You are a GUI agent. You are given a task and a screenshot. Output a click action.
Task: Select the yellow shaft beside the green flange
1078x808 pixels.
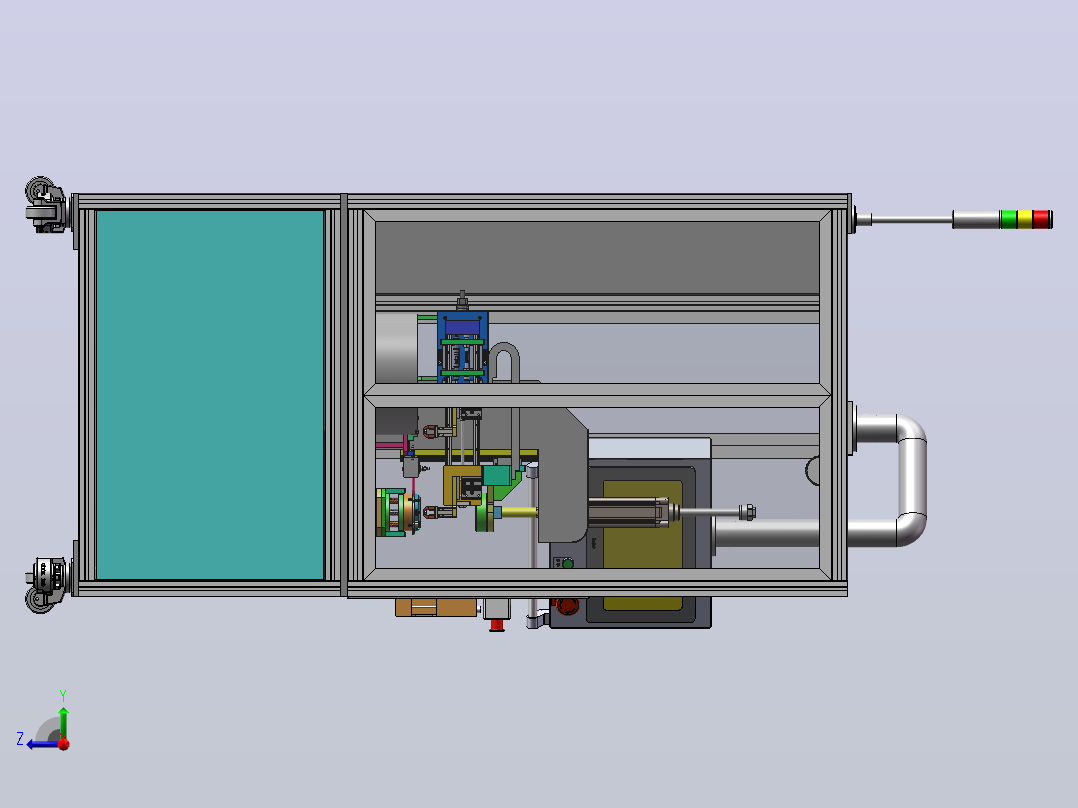[x=520, y=512]
